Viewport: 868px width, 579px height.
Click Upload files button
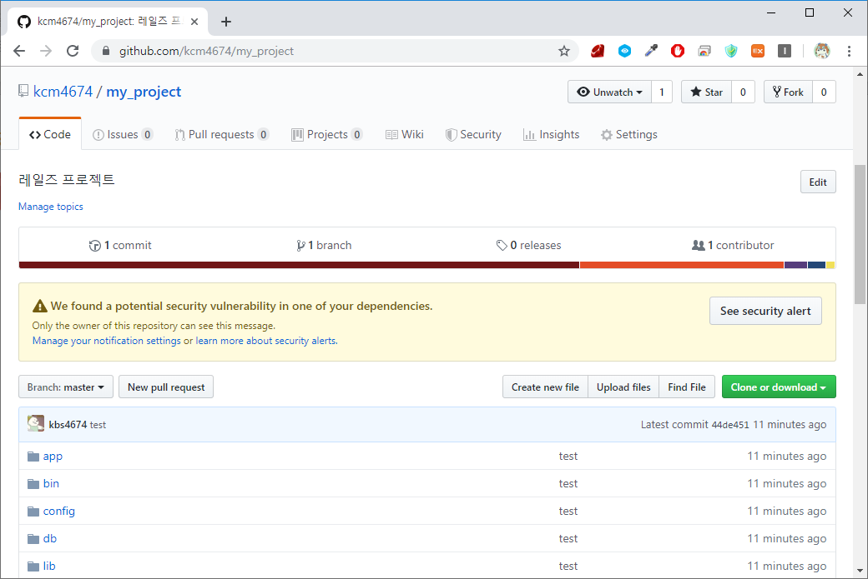point(623,387)
